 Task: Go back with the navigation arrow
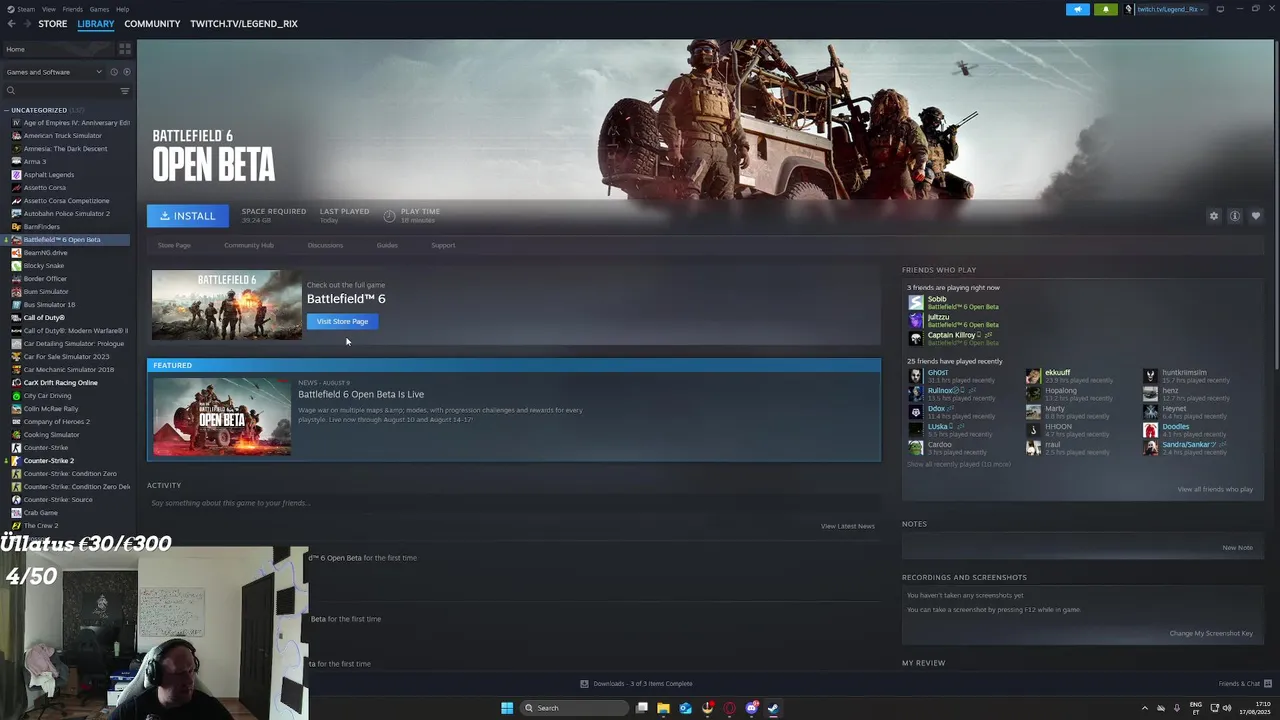12,24
